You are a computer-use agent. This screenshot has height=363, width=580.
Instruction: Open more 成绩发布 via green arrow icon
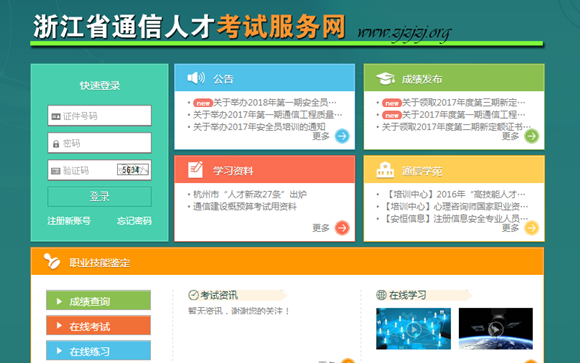pos(532,136)
